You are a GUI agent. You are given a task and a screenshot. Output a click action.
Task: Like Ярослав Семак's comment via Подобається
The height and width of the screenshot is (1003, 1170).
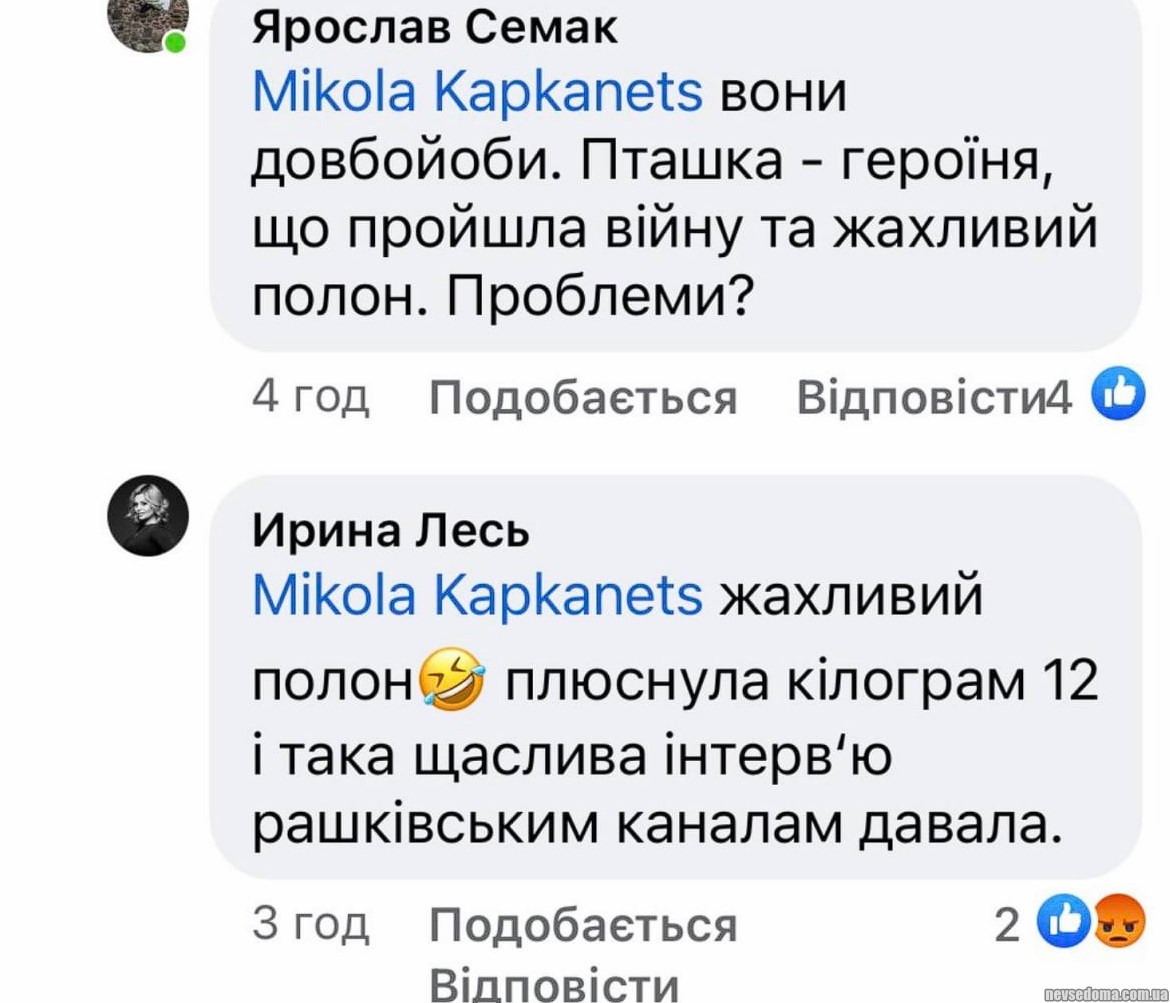point(583,398)
